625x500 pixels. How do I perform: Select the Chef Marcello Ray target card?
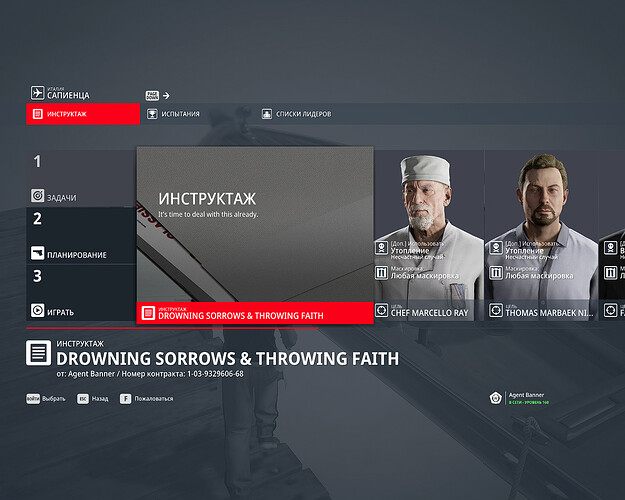429,235
